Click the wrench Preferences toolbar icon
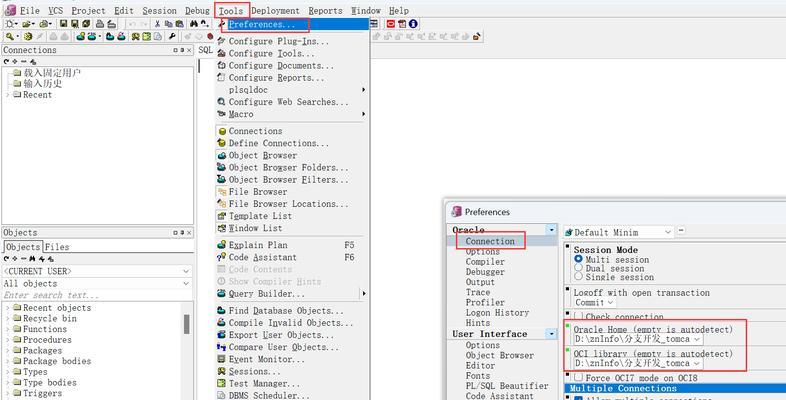 [x=172, y=37]
